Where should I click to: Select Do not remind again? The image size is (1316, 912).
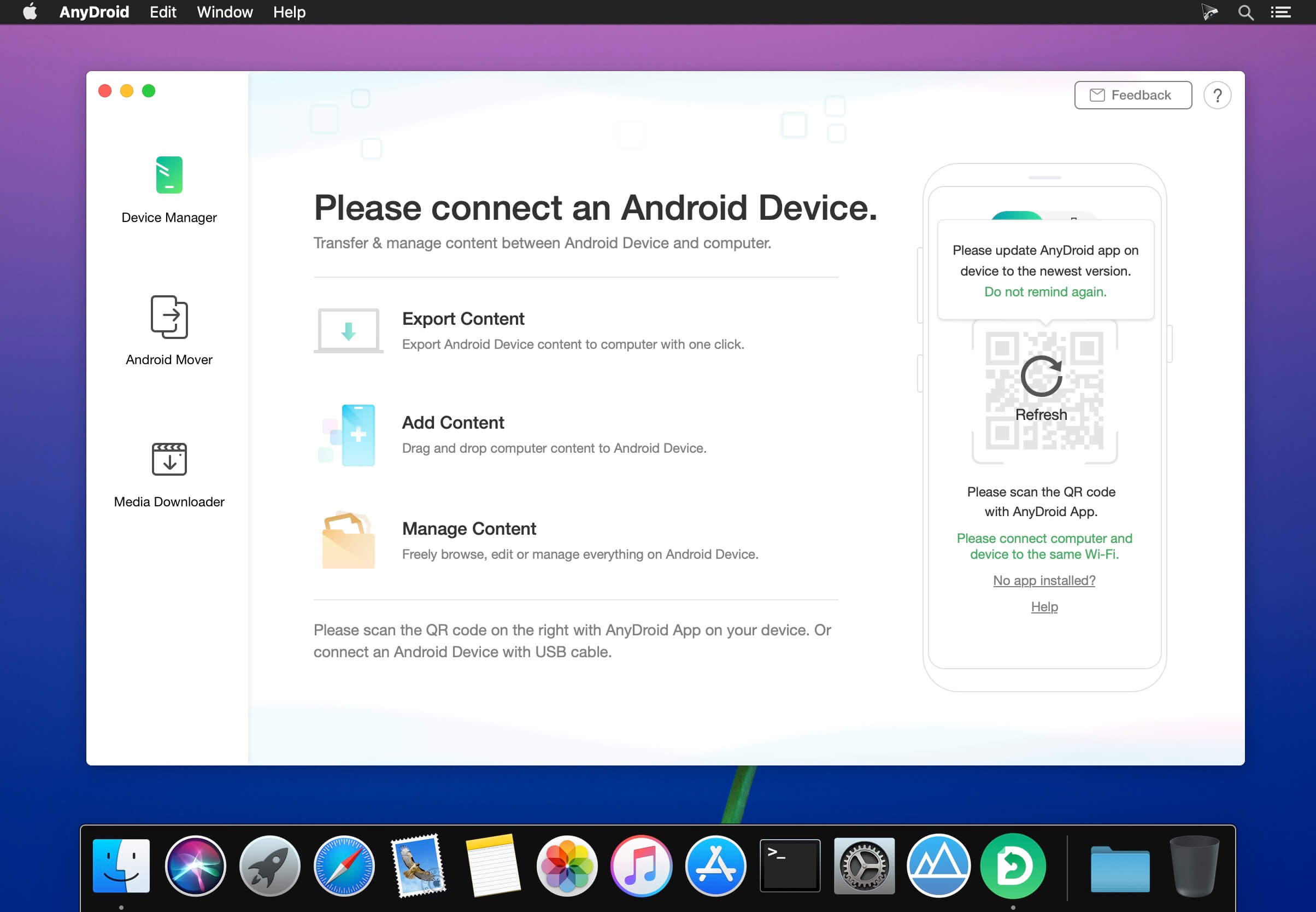tap(1044, 291)
